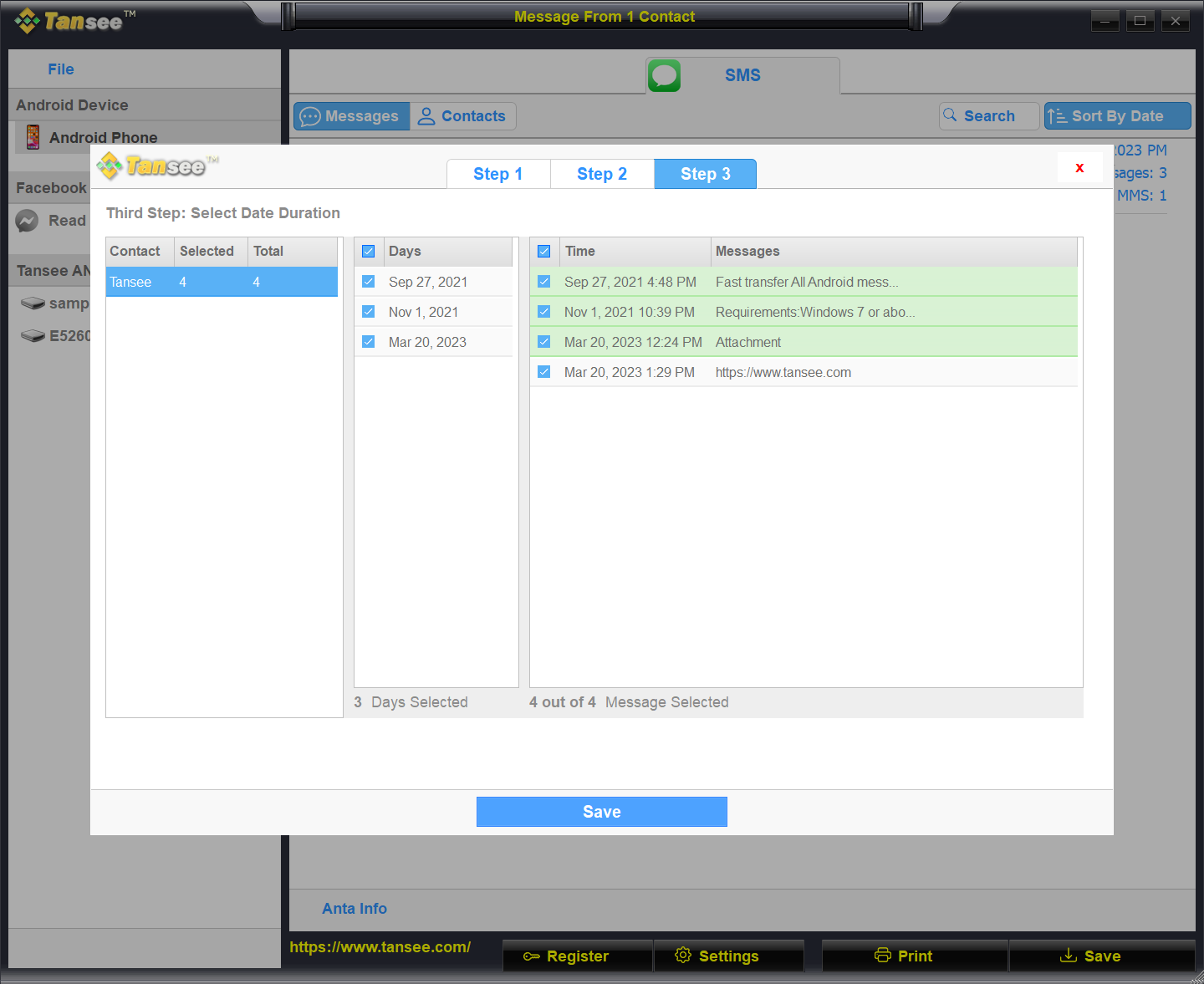Uncheck the Sep 27, 2021 day checkbox
The image size is (1204, 984).
(368, 282)
